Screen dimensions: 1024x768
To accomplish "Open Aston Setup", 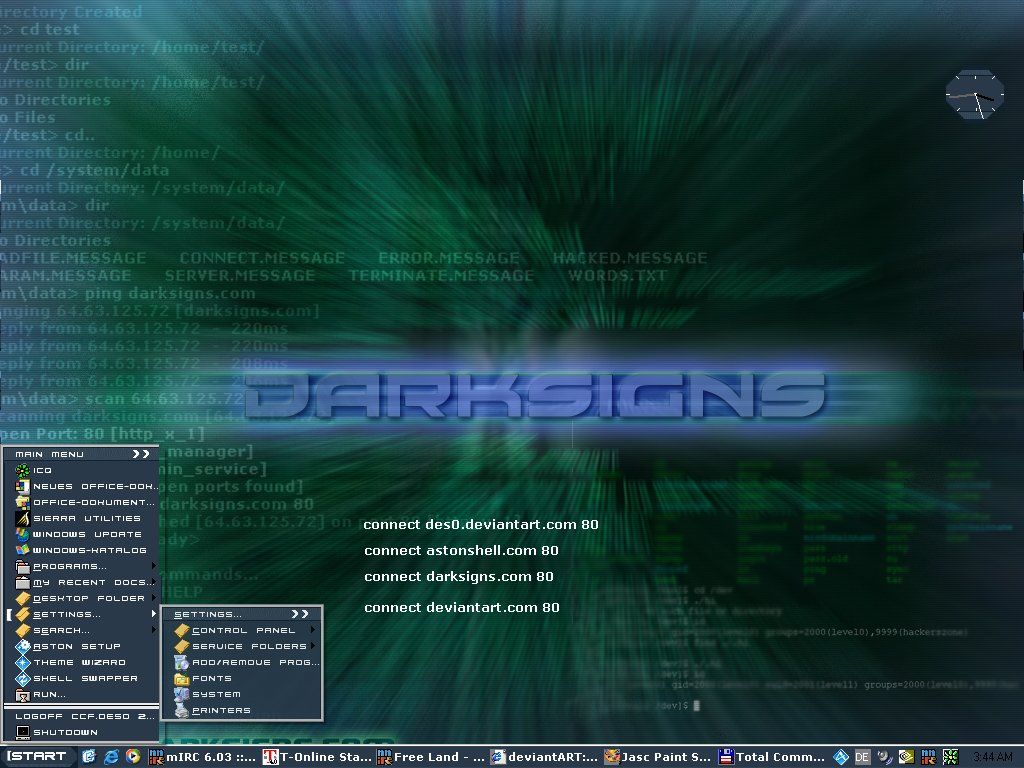I will tap(81, 647).
